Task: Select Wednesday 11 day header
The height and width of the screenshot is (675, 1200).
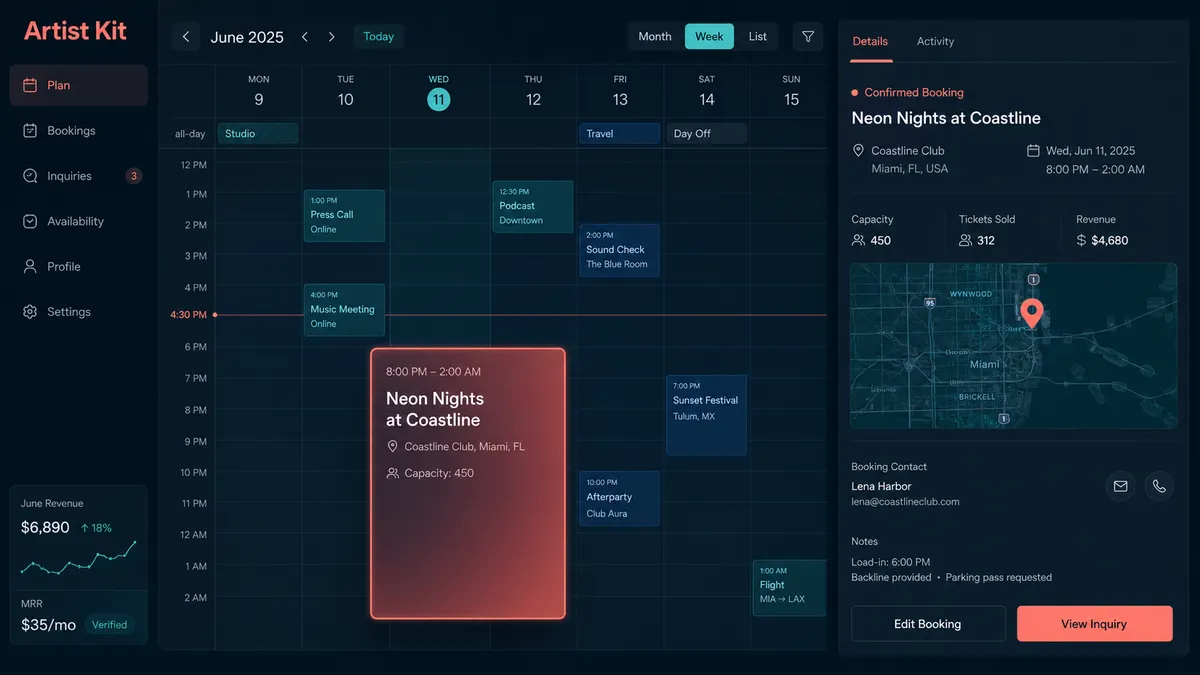Action: pos(438,92)
